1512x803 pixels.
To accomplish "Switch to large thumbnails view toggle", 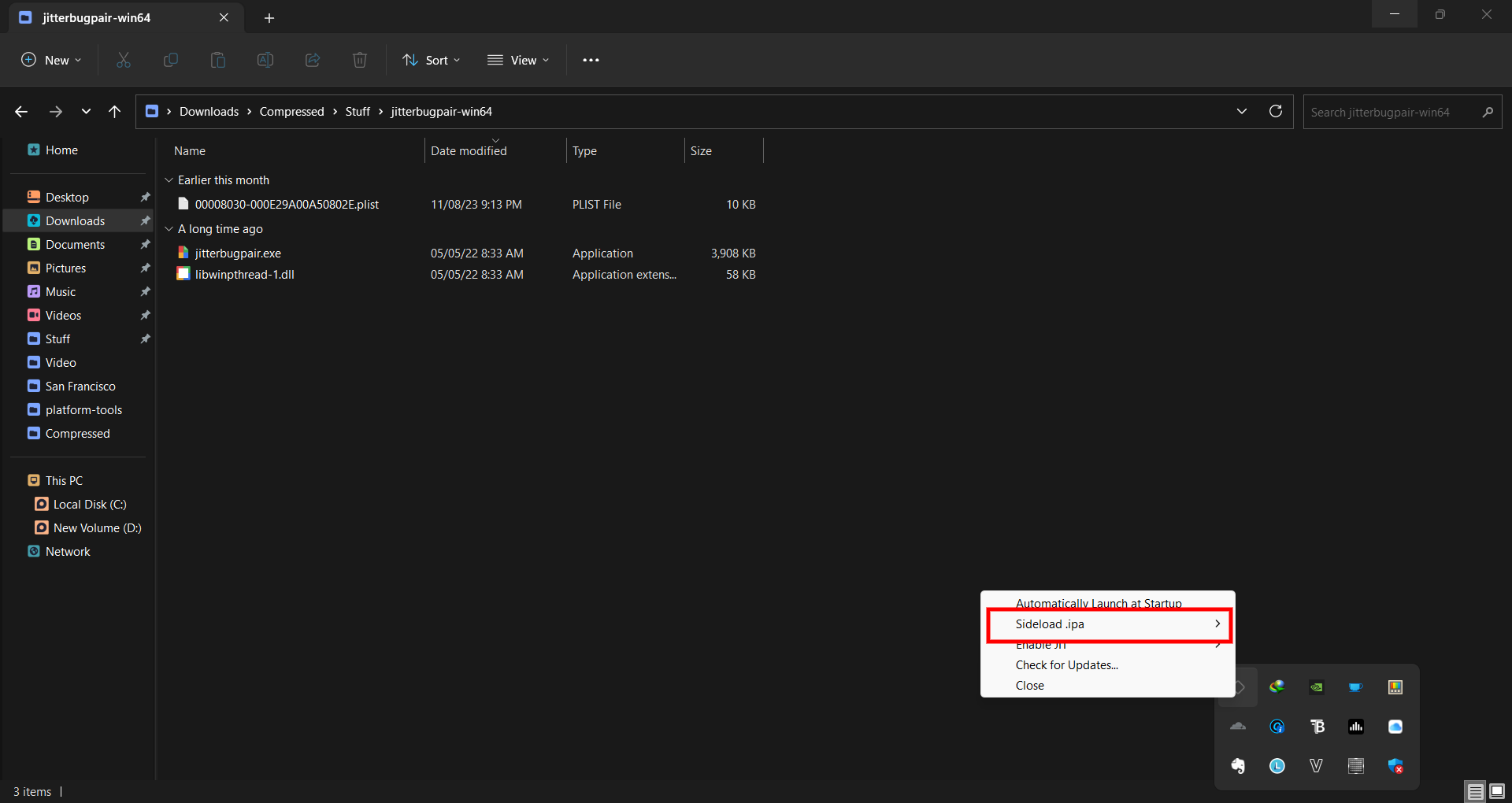I will pos(1497,791).
